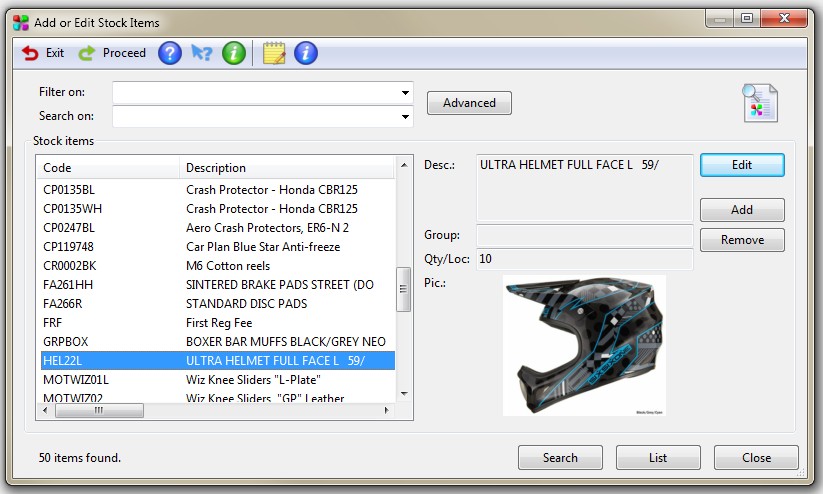This screenshot has width=823, height=494.
Task: Click the Close button at the bottom
Action: pos(756,458)
